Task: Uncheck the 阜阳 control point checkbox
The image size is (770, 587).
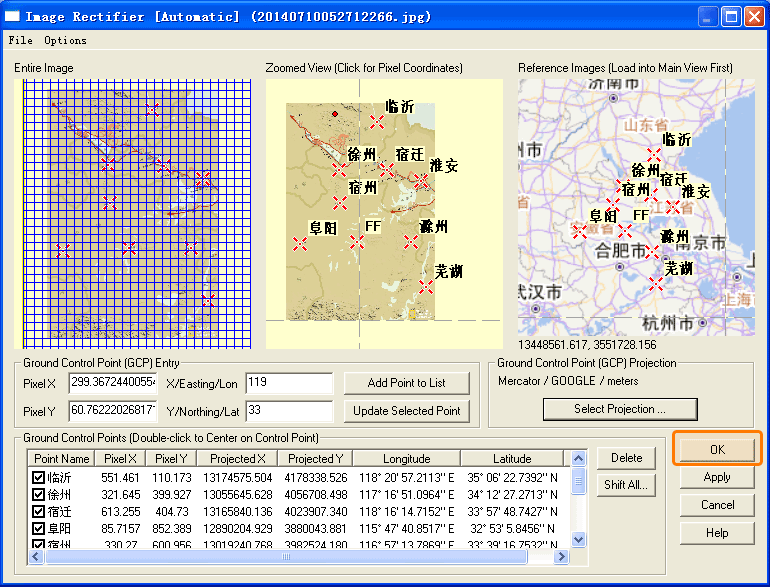Action: [x=38, y=529]
